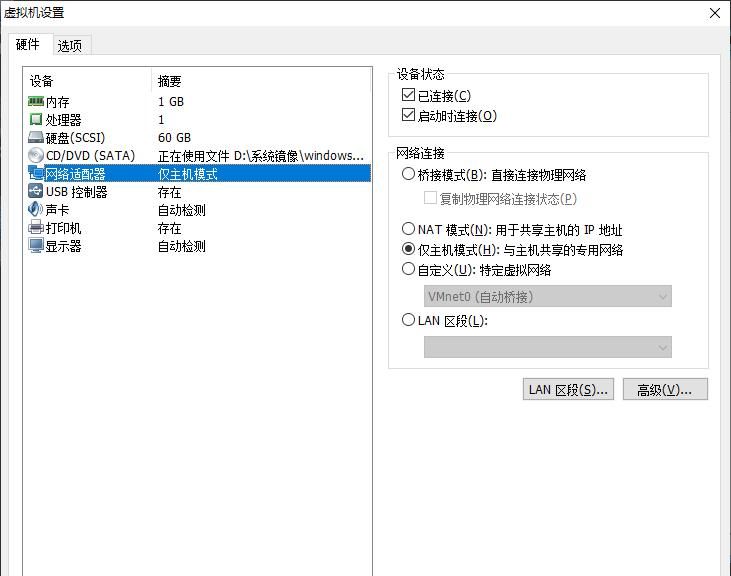Click the CD/DVD (SATA) disc icon
Image resolution: width=731 pixels, height=576 pixels.
(x=36, y=155)
